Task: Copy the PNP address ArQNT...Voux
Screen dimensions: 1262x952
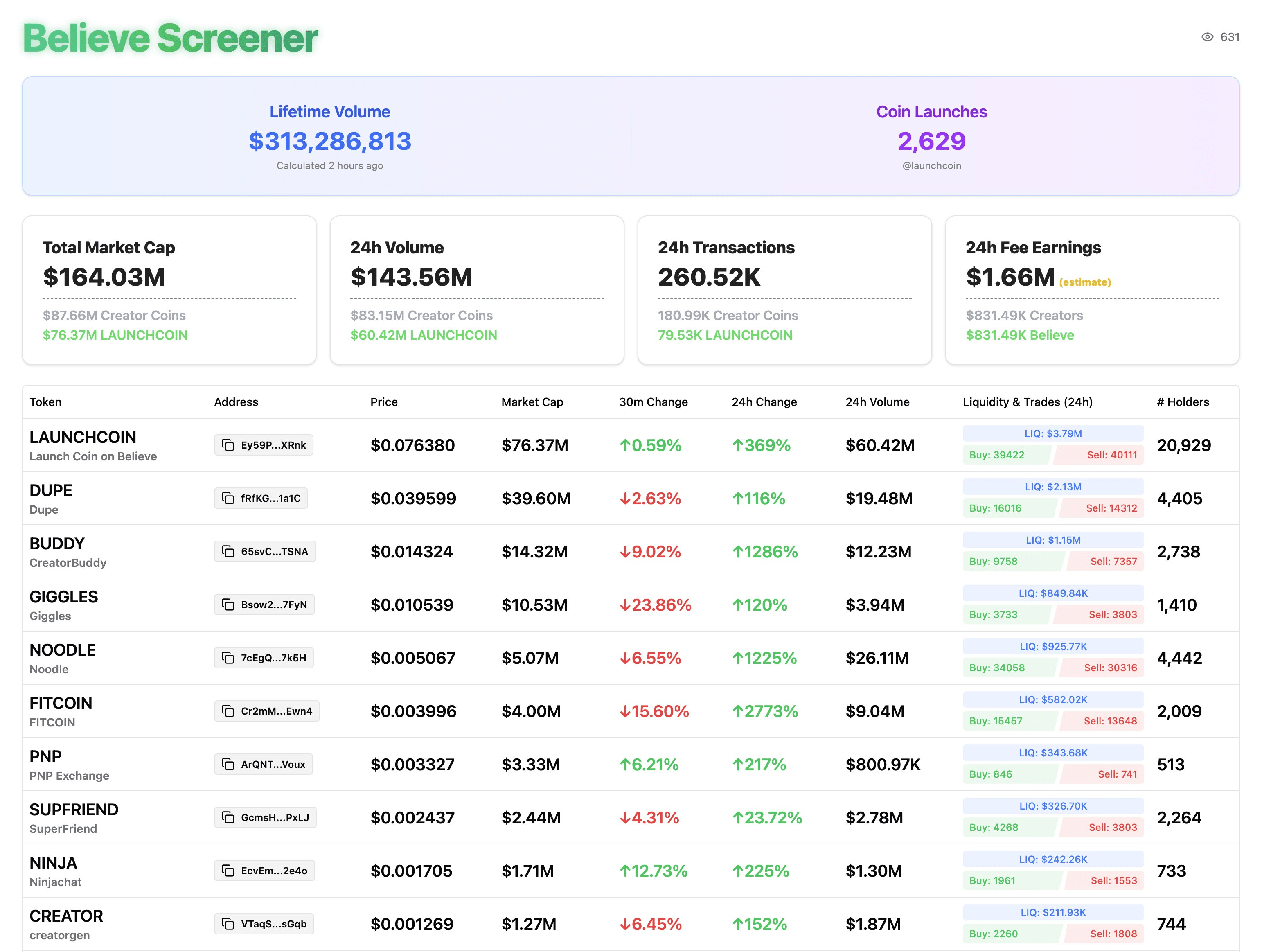Action: (263, 764)
